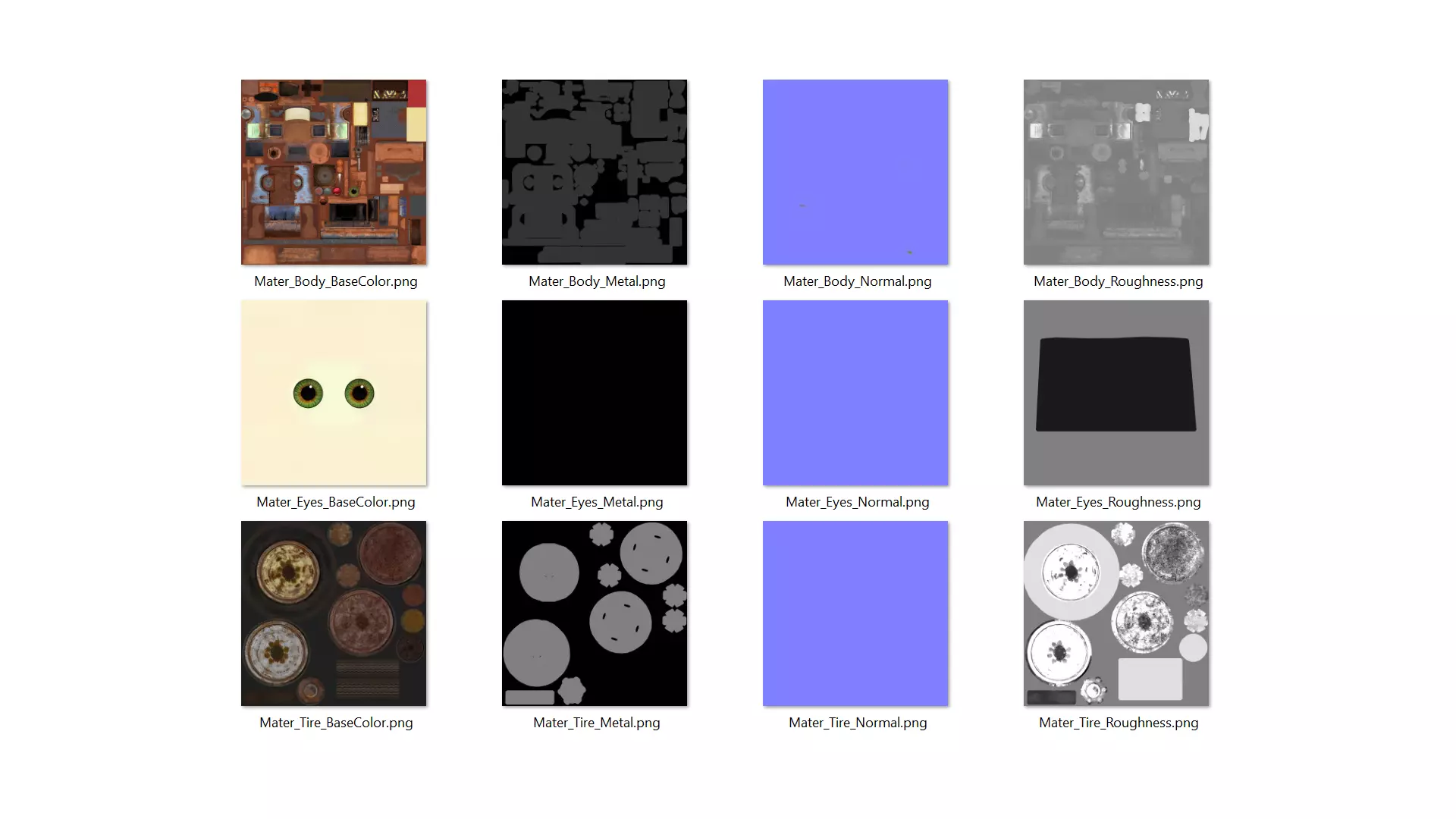The image size is (1456, 819).
Task: Click the Mater_Eyes_BaseColor.png eye texture
Action: [334, 393]
